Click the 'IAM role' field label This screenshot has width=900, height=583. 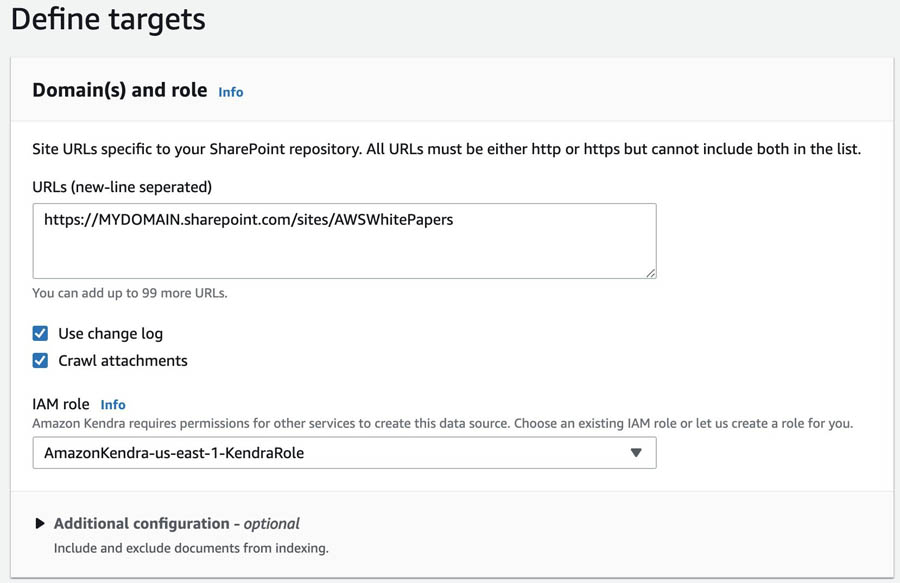click(x=61, y=404)
